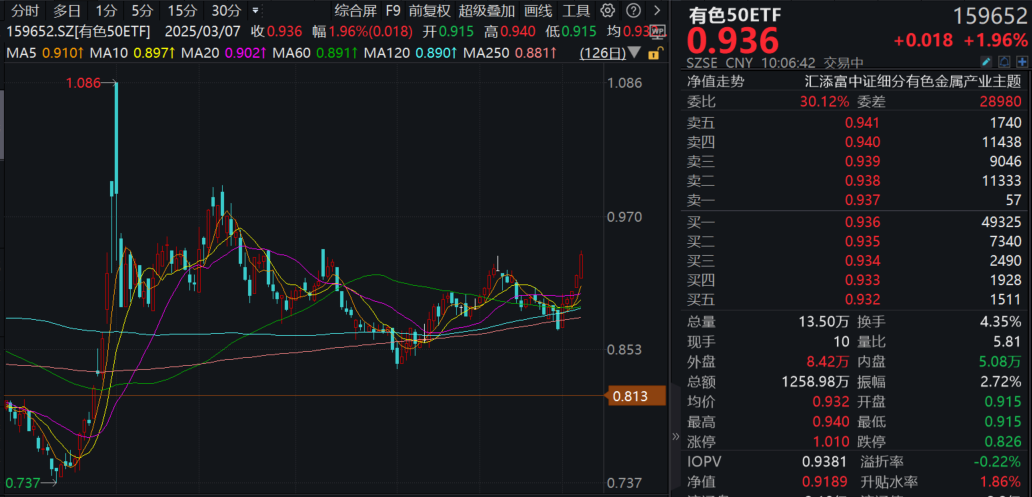The width and height of the screenshot is (1032, 497).
Task: Click 内盘 value 5.08万
Action: [x=1000, y=361]
